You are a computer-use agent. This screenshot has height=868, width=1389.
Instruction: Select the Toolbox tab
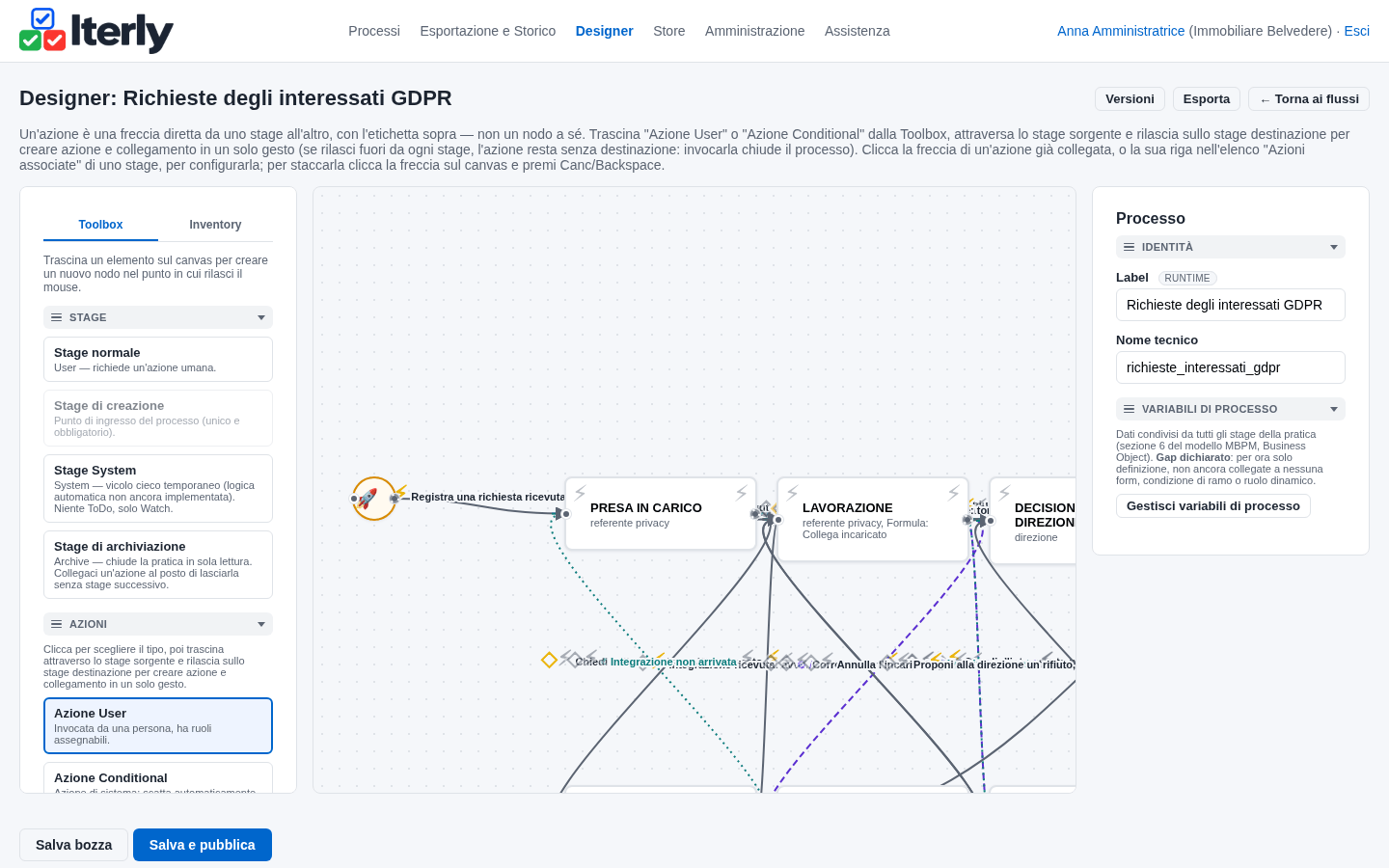[100, 225]
